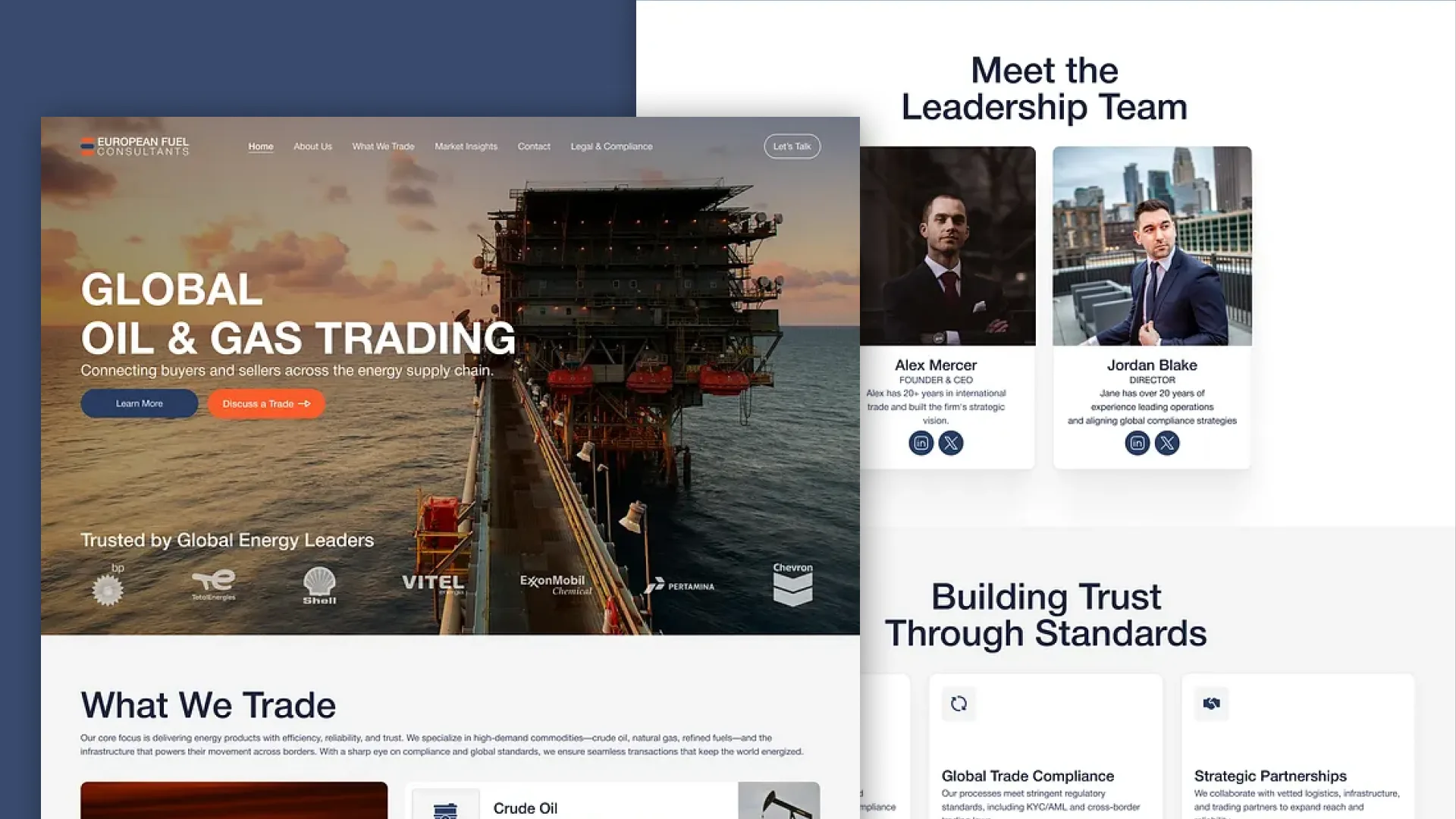Click the European Fuel Consultants logo
Screen dimensions: 1456x819
pyautogui.click(x=135, y=146)
